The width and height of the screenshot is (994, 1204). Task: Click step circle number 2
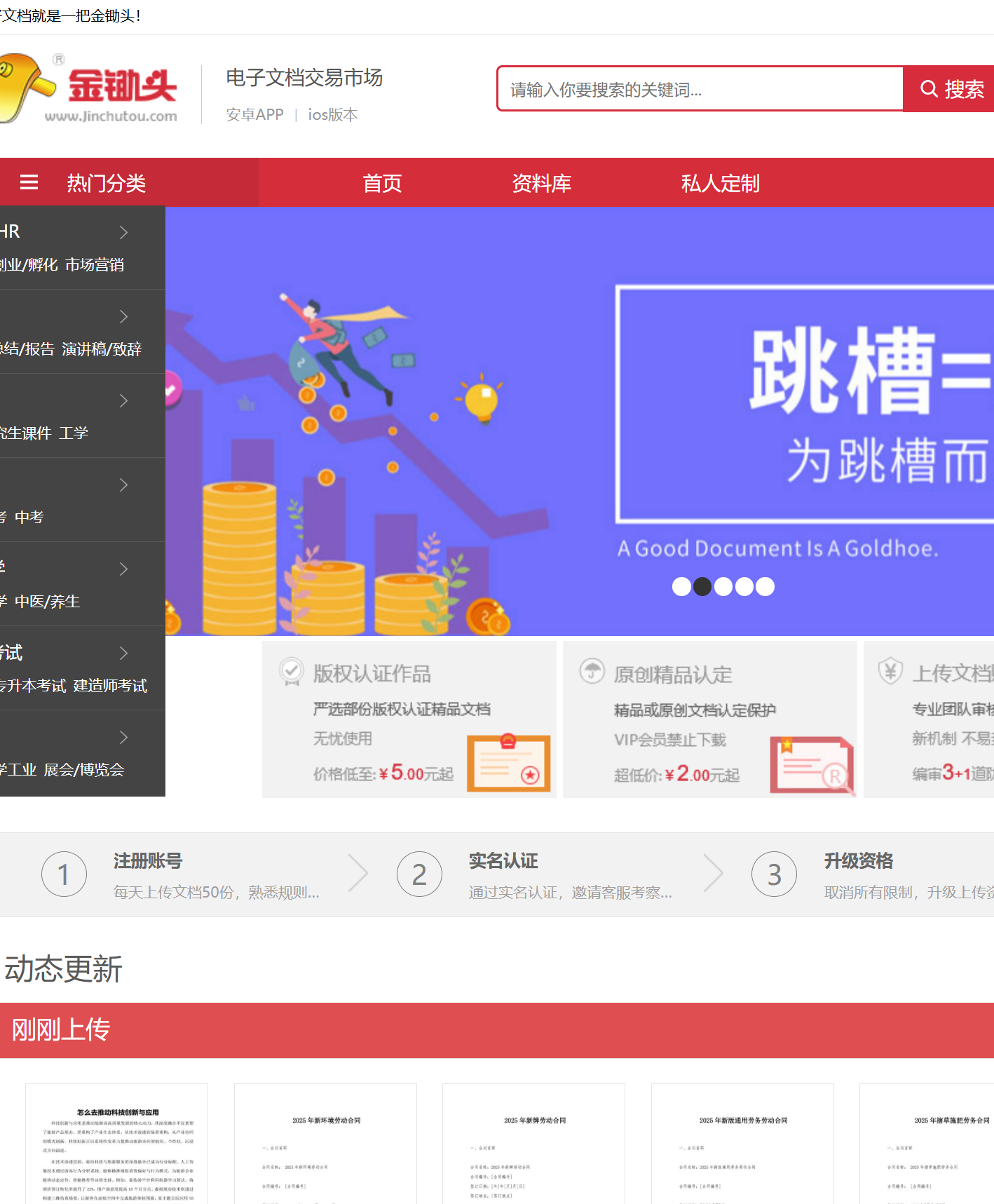click(419, 874)
